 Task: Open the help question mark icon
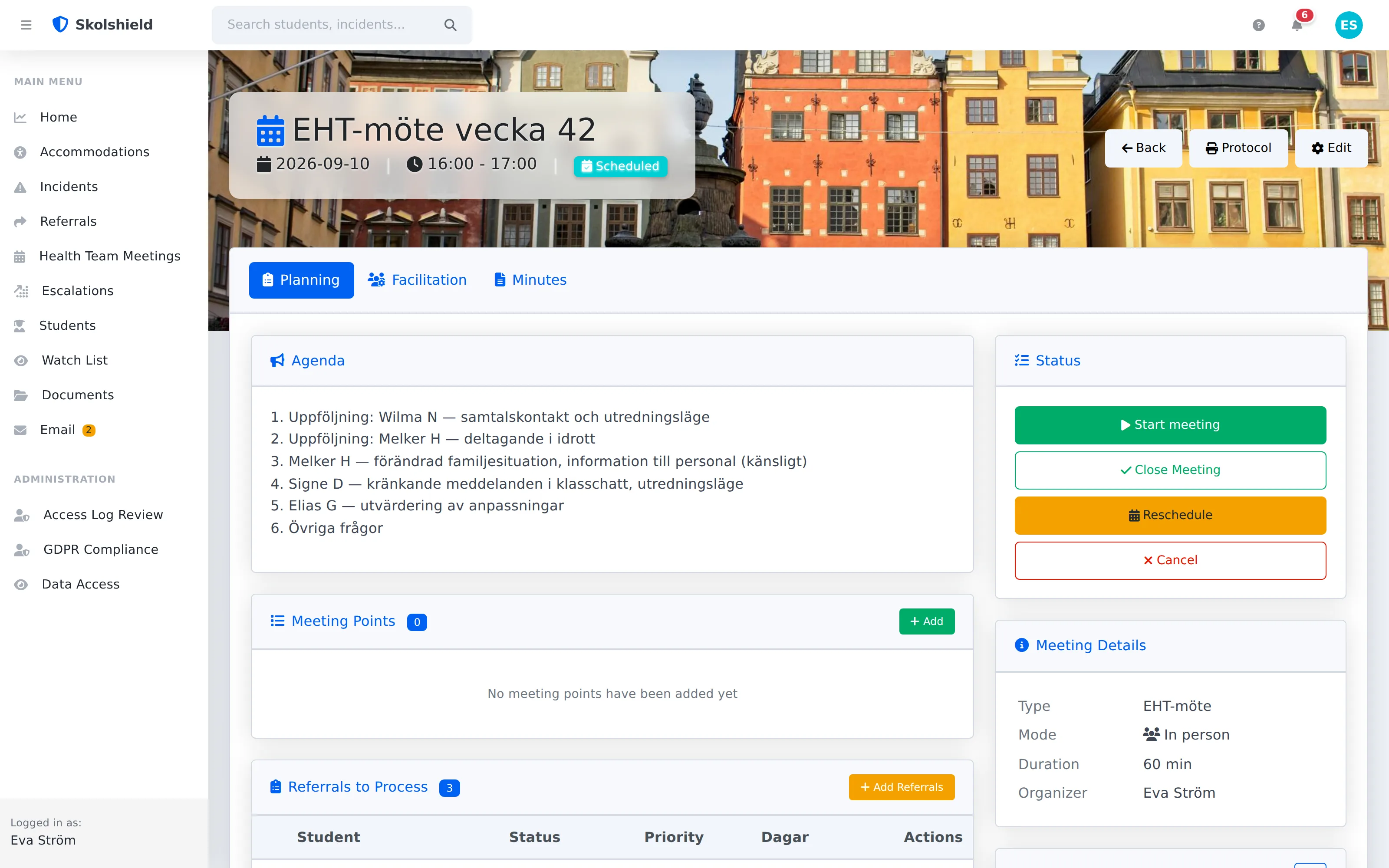pyautogui.click(x=1258, y=25)
